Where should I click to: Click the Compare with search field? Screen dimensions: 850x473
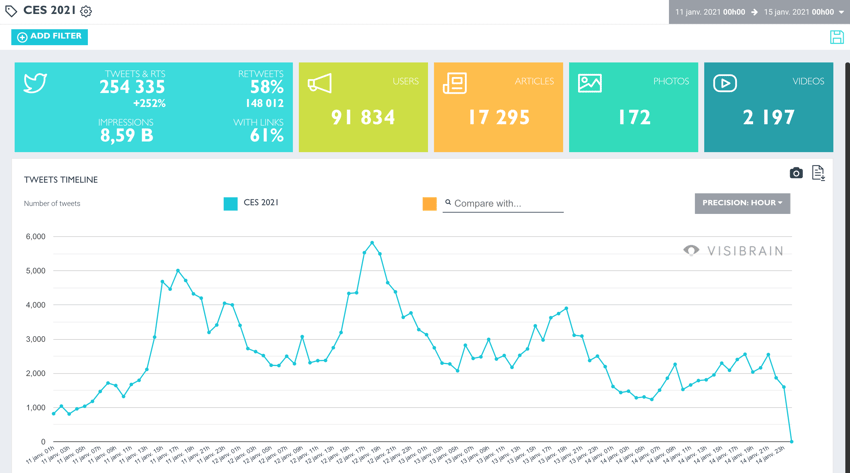click(x=507, y=204)
